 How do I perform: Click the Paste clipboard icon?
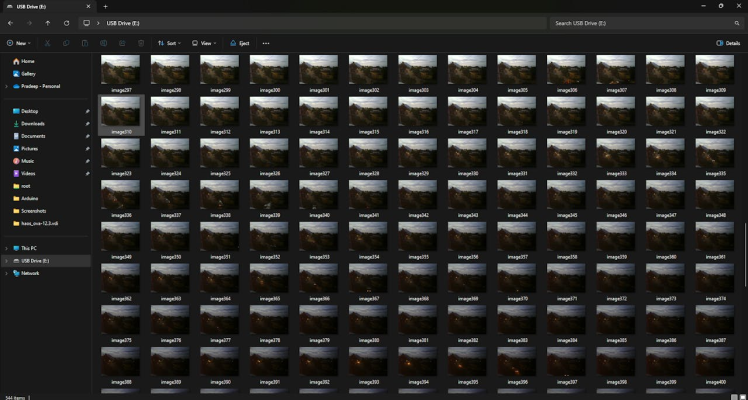coord(85,43)
